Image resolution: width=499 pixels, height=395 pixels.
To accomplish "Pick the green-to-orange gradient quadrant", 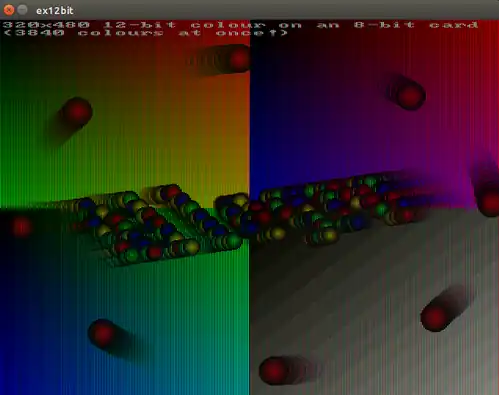I will (x=125, y=114).
